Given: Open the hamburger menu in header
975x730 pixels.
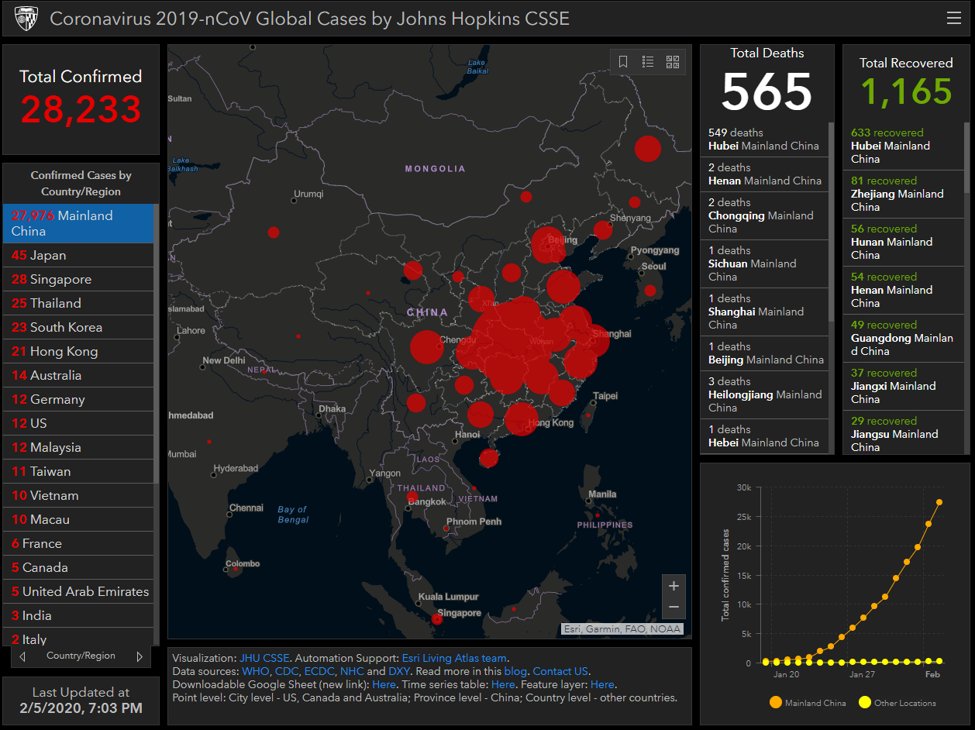Looking at the screenshot, I should 954,18.
